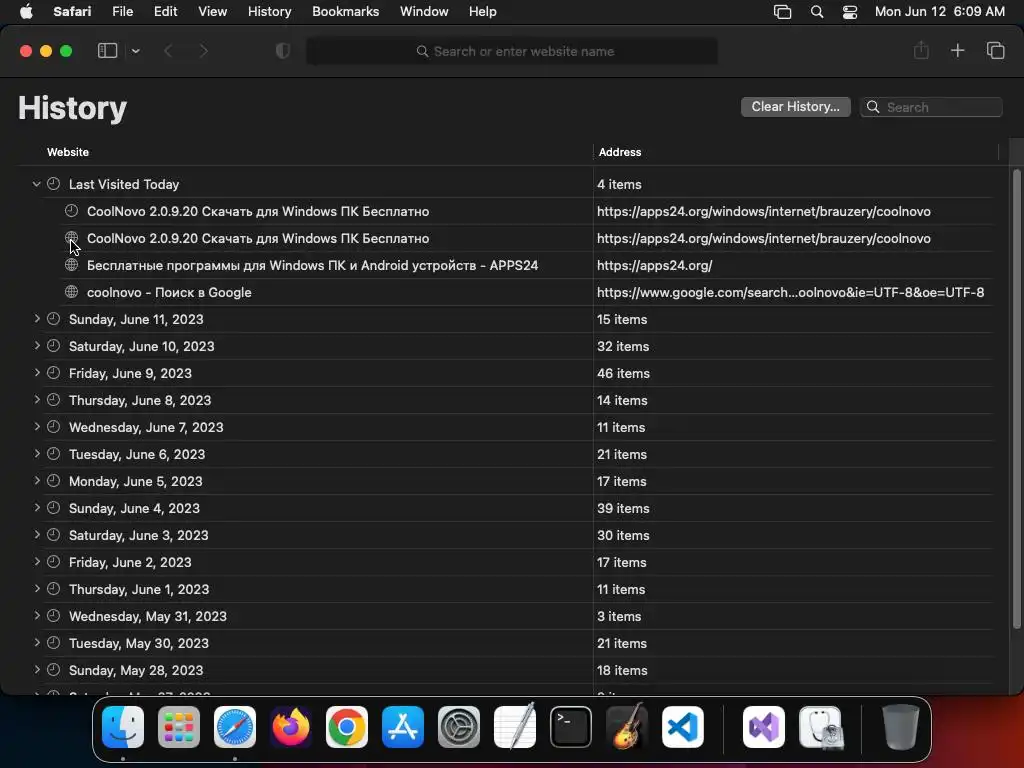The image size is (1024, 768).
Task: Expand Wednesday, May 31, 2023
Action: 37,616
